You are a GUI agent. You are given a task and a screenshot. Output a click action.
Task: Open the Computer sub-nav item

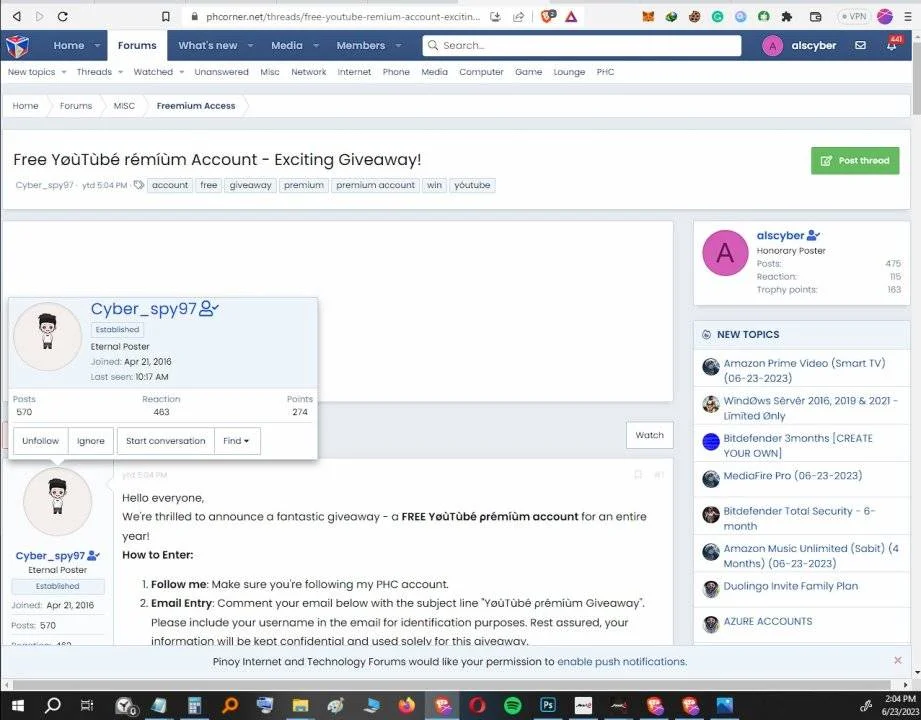(x=481, y=72)
